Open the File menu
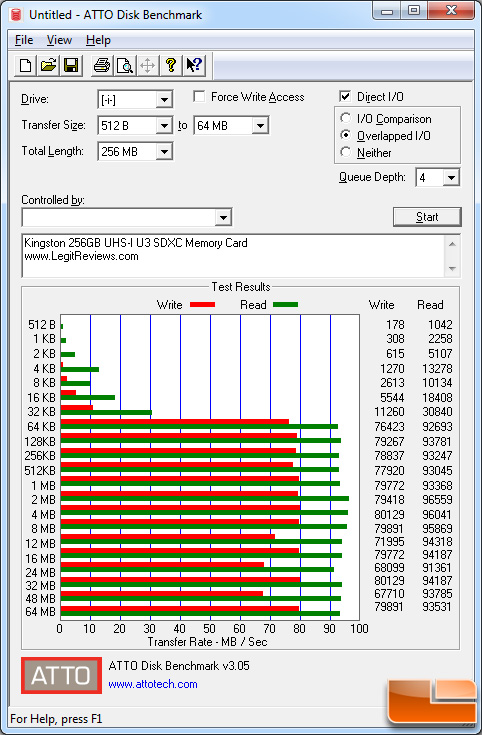 24,40
